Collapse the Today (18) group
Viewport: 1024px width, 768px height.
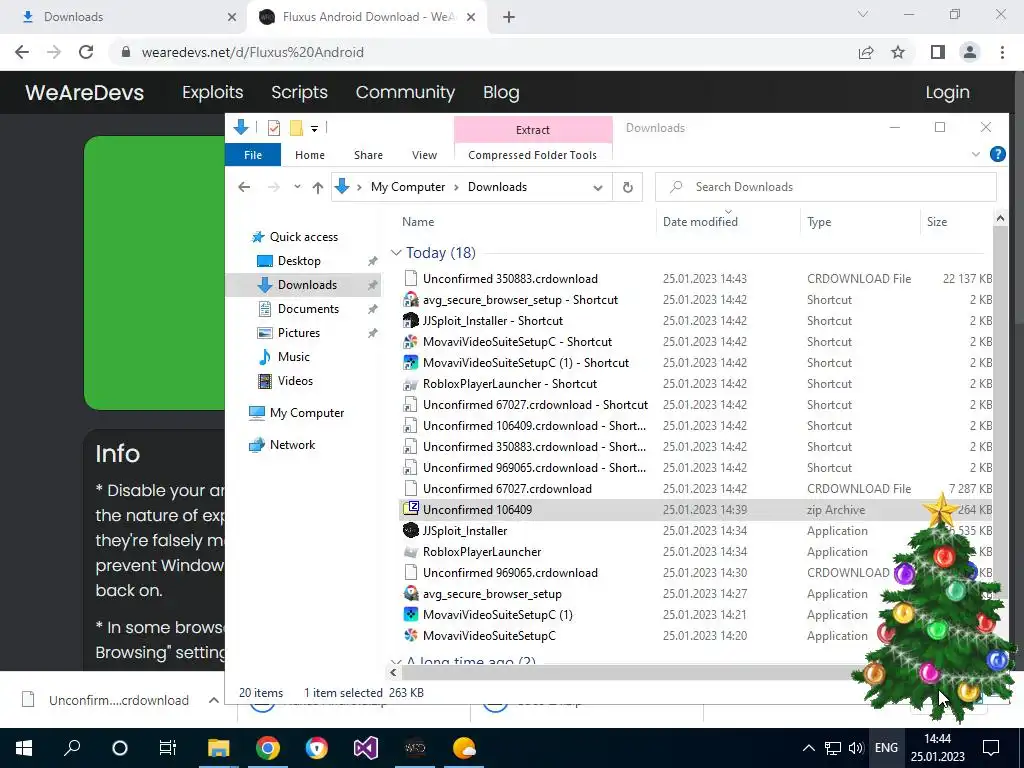coord(396,253)
